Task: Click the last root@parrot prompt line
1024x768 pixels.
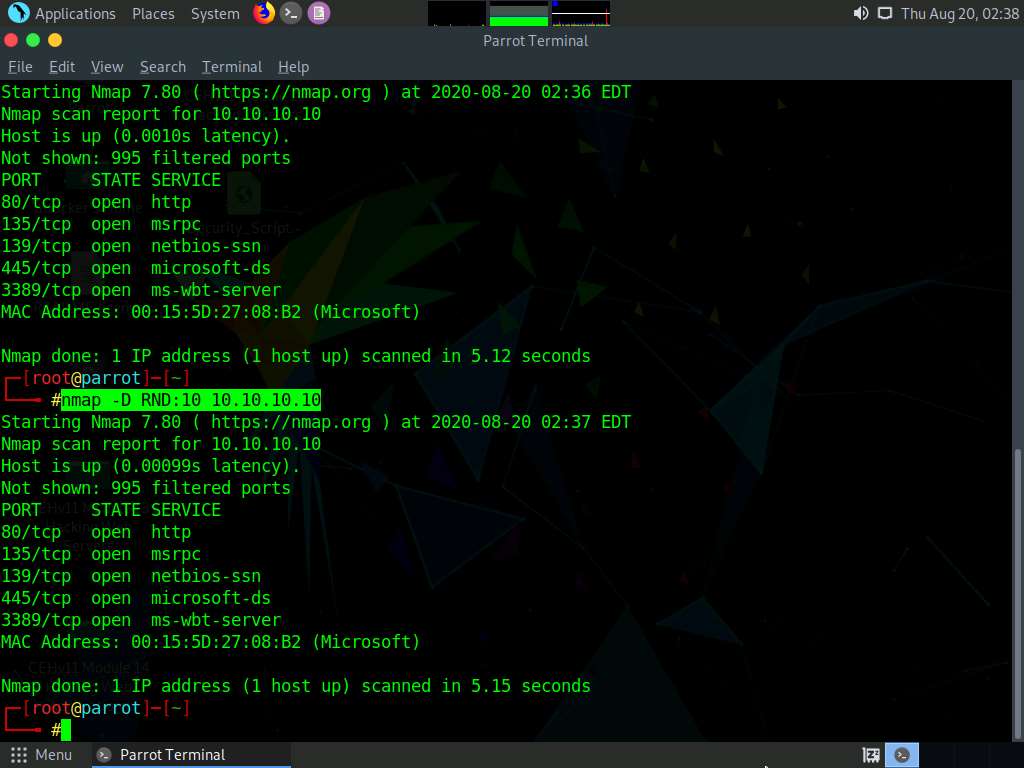Action: point(98,708)
